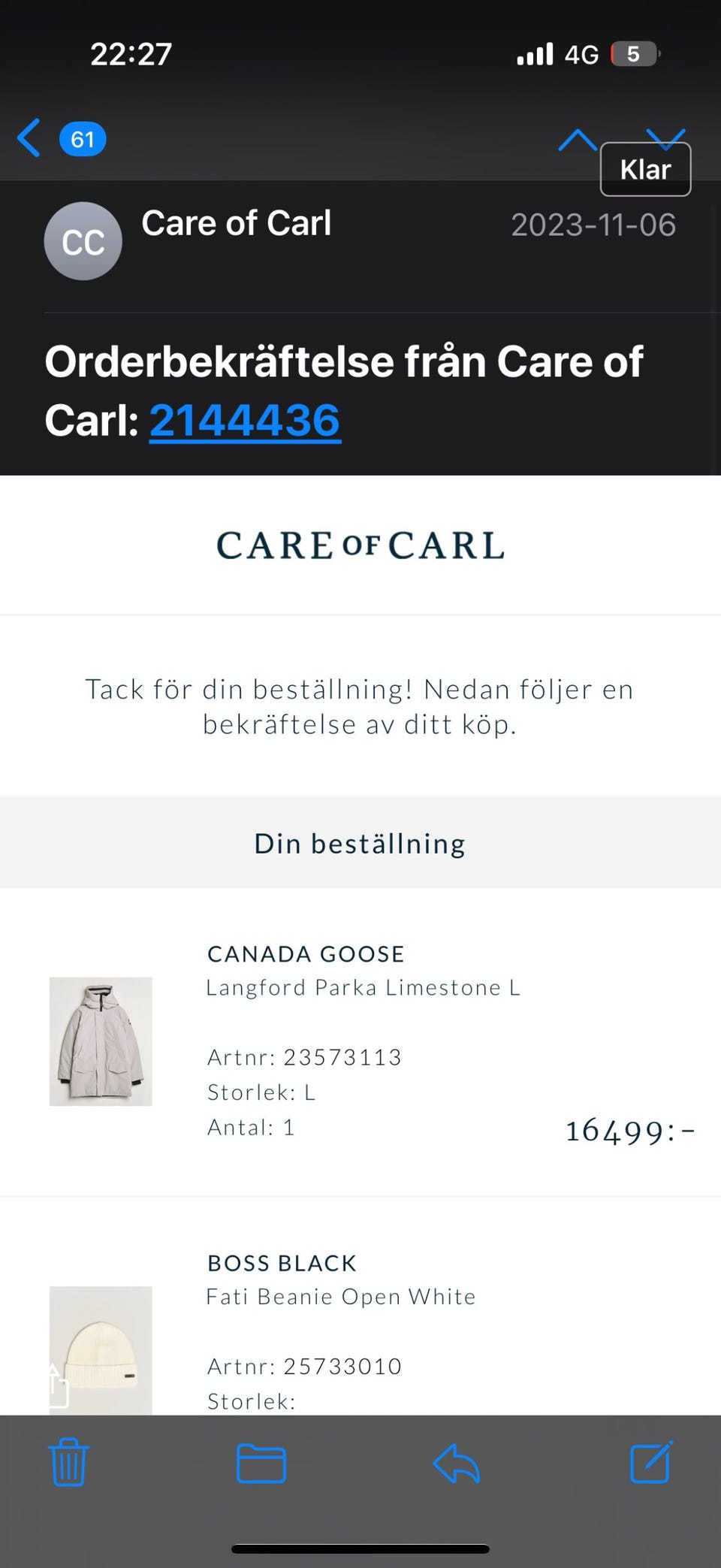Image resolution: width=721 pixels, height=1568 pixels.
Task: Move the message using the folder icon
Action: [261, 1463]
